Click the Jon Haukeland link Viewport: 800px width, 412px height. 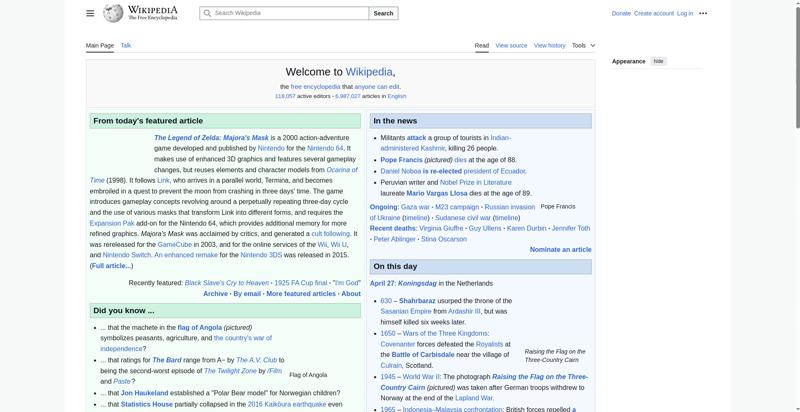pos(144,393)
